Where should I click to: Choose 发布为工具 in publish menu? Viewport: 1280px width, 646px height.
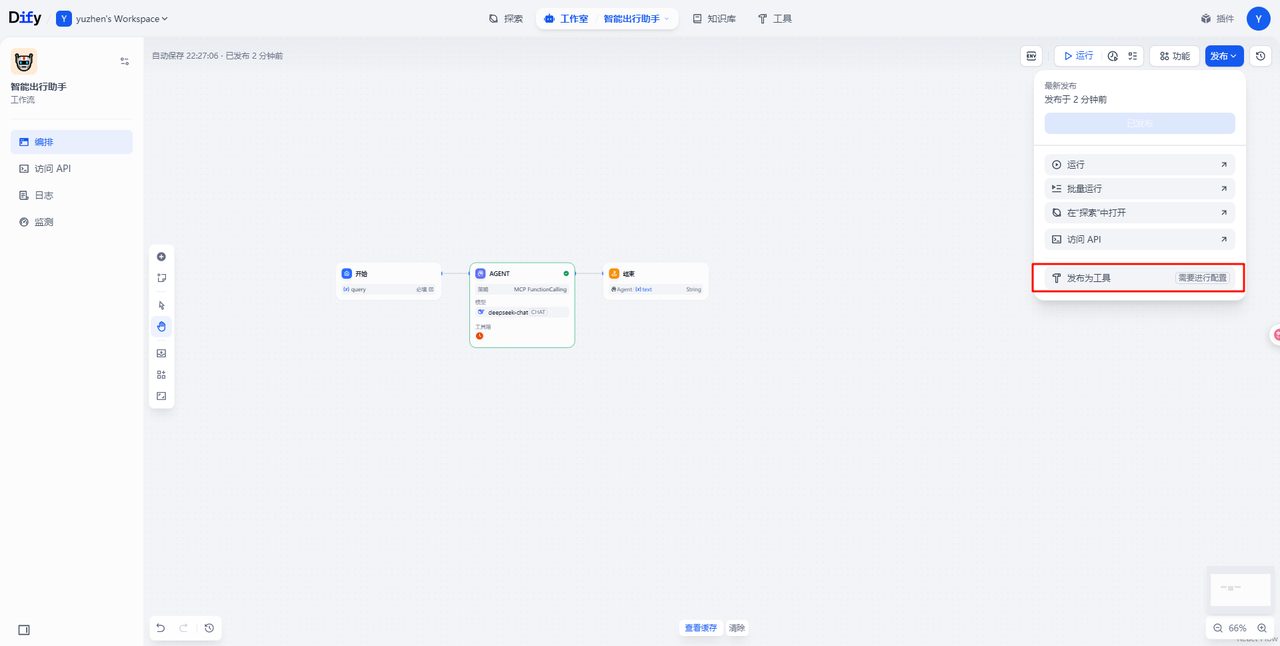click(1089, 278)
